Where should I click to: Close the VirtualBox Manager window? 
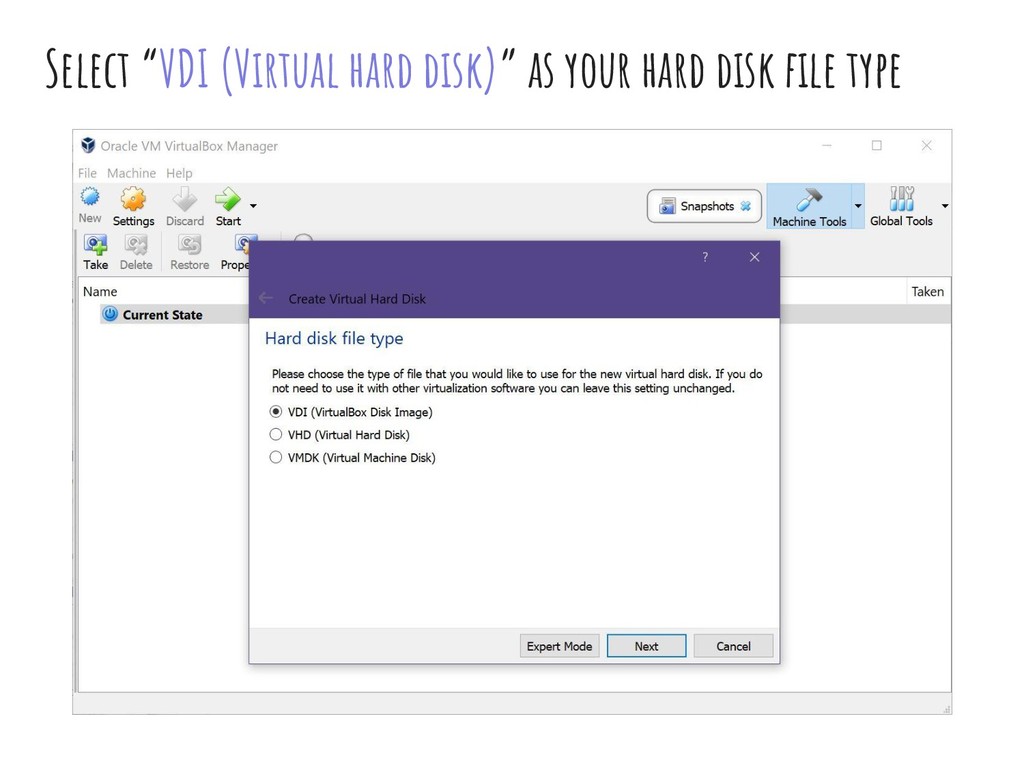[x=927, y=146]
